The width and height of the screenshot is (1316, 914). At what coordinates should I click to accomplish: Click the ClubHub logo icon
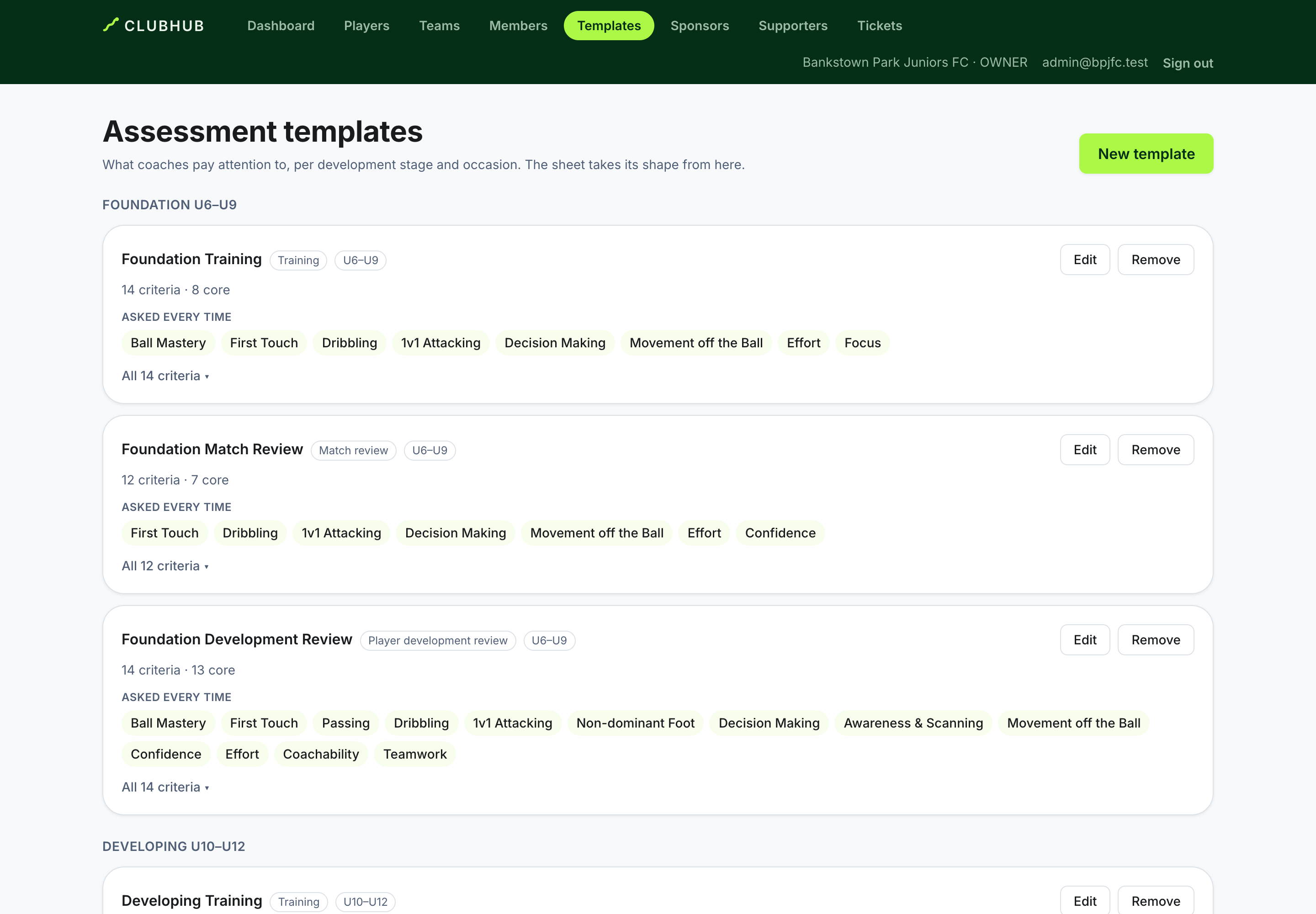(x=111, y=25)
